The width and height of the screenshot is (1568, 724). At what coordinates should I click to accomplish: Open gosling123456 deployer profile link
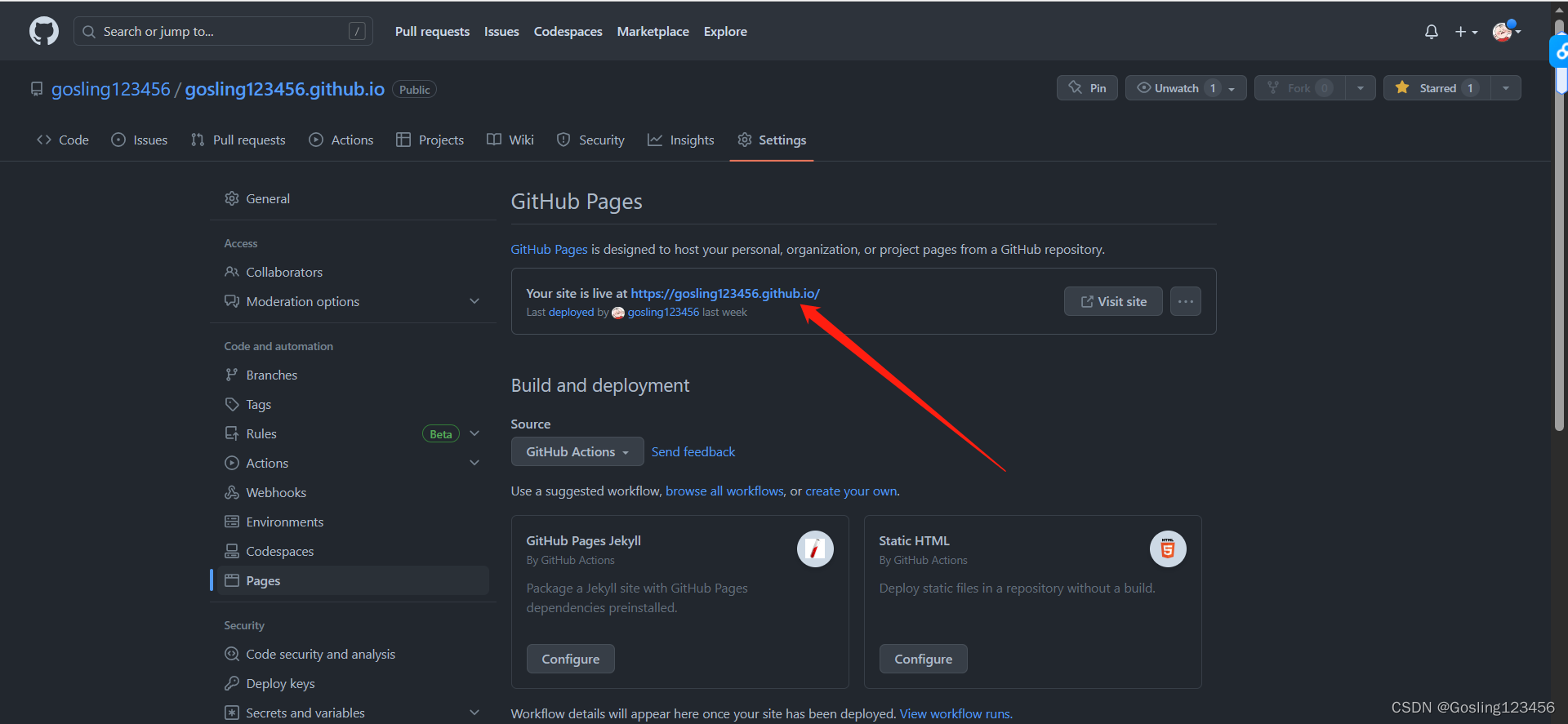663,312
